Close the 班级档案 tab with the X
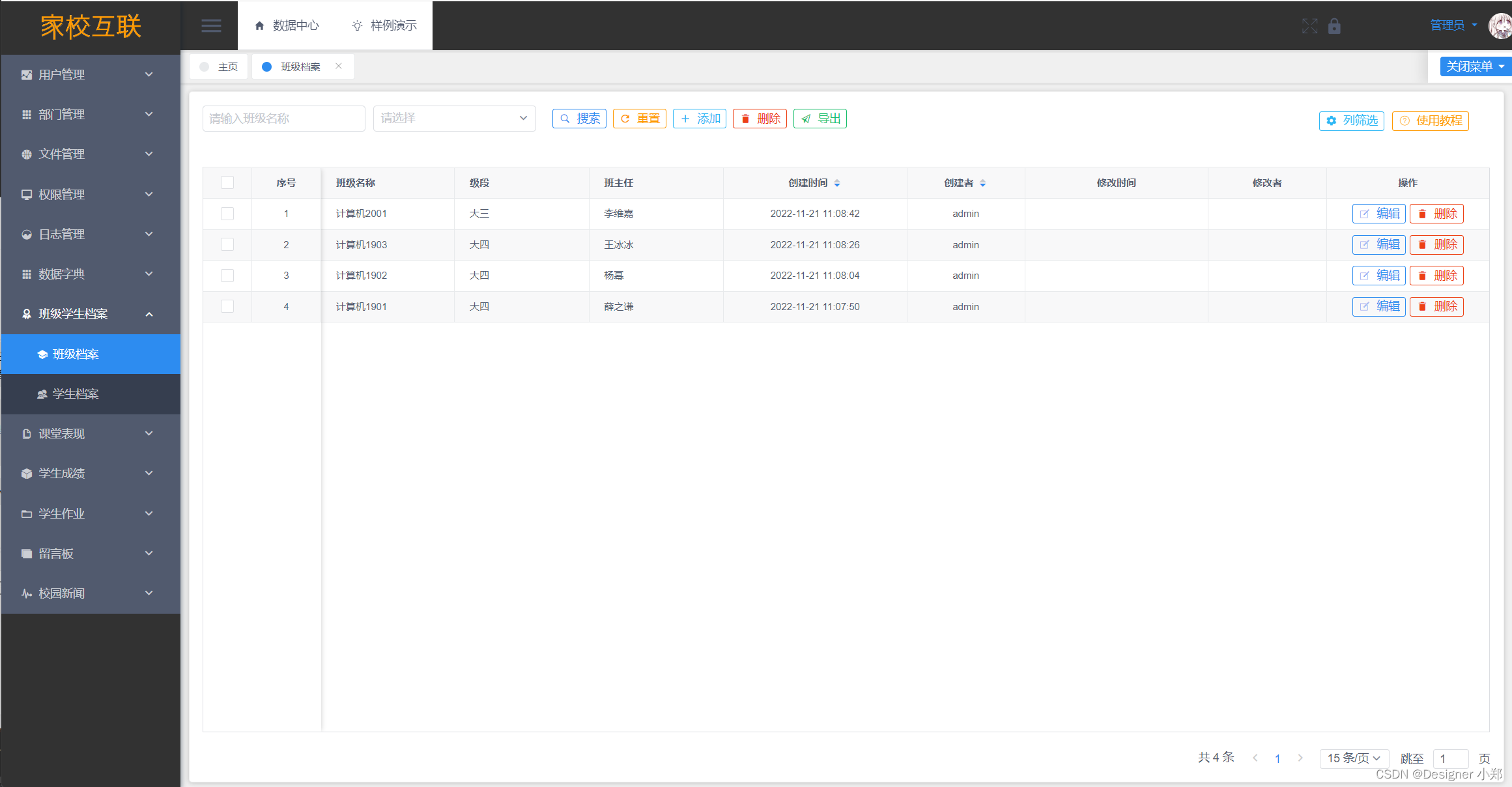This screenshot has width=1512, height=787. pos(339,66)
